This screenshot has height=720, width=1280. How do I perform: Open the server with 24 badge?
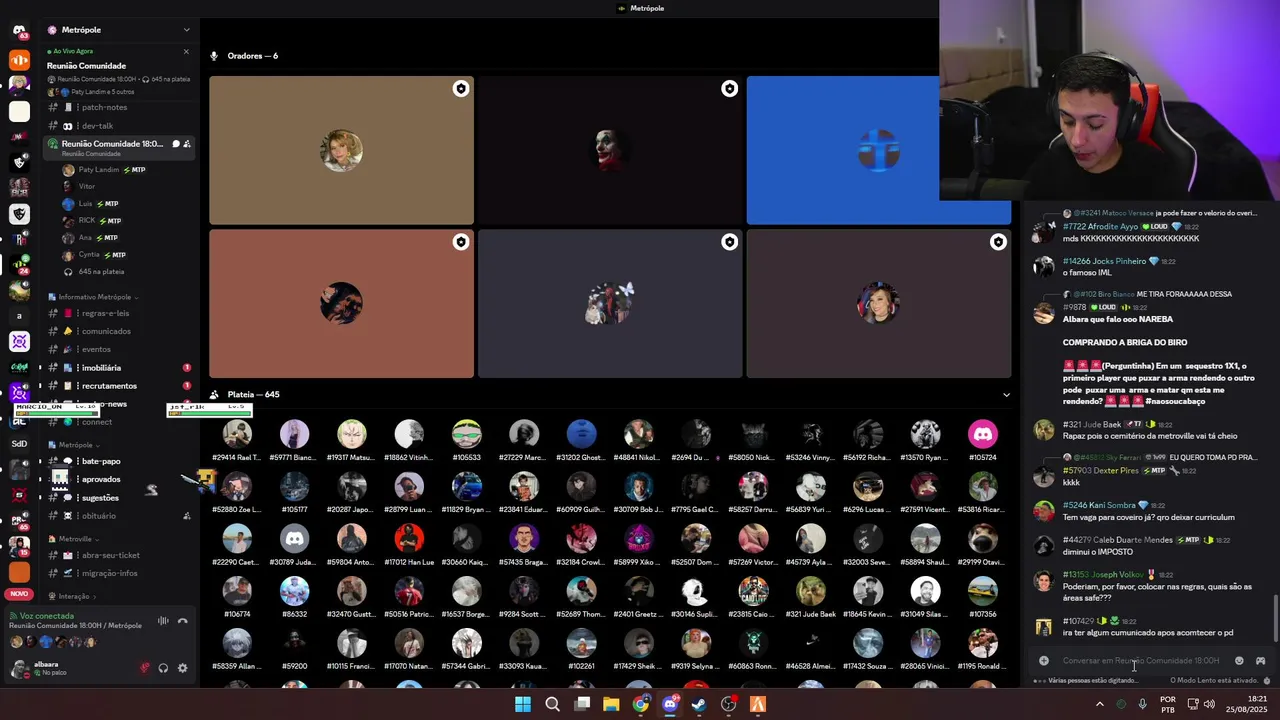19,265
